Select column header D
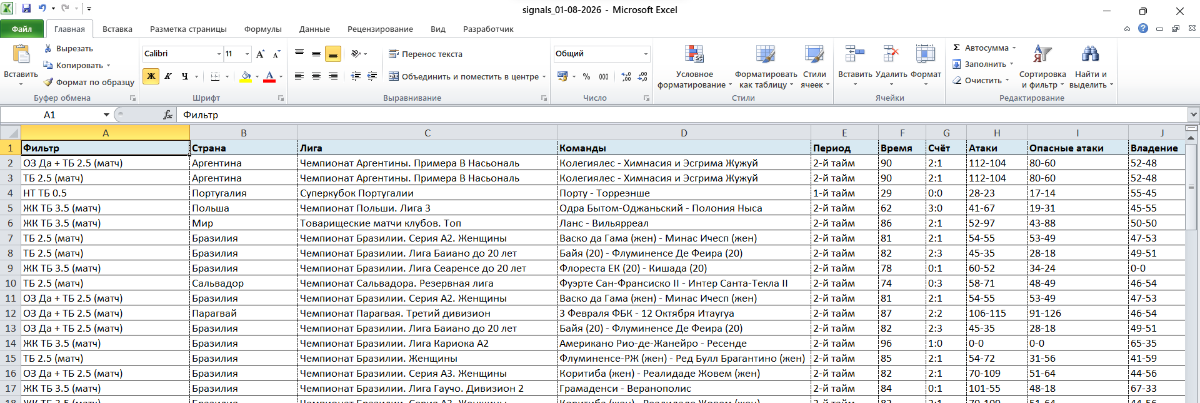Screen dimensions: 1200x403 tap(683, 132)
